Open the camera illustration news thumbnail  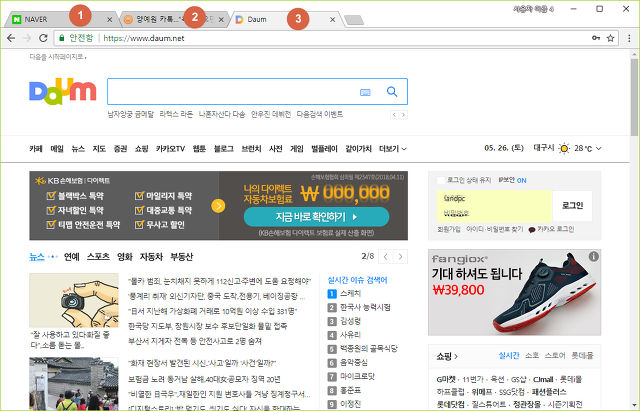74,300
